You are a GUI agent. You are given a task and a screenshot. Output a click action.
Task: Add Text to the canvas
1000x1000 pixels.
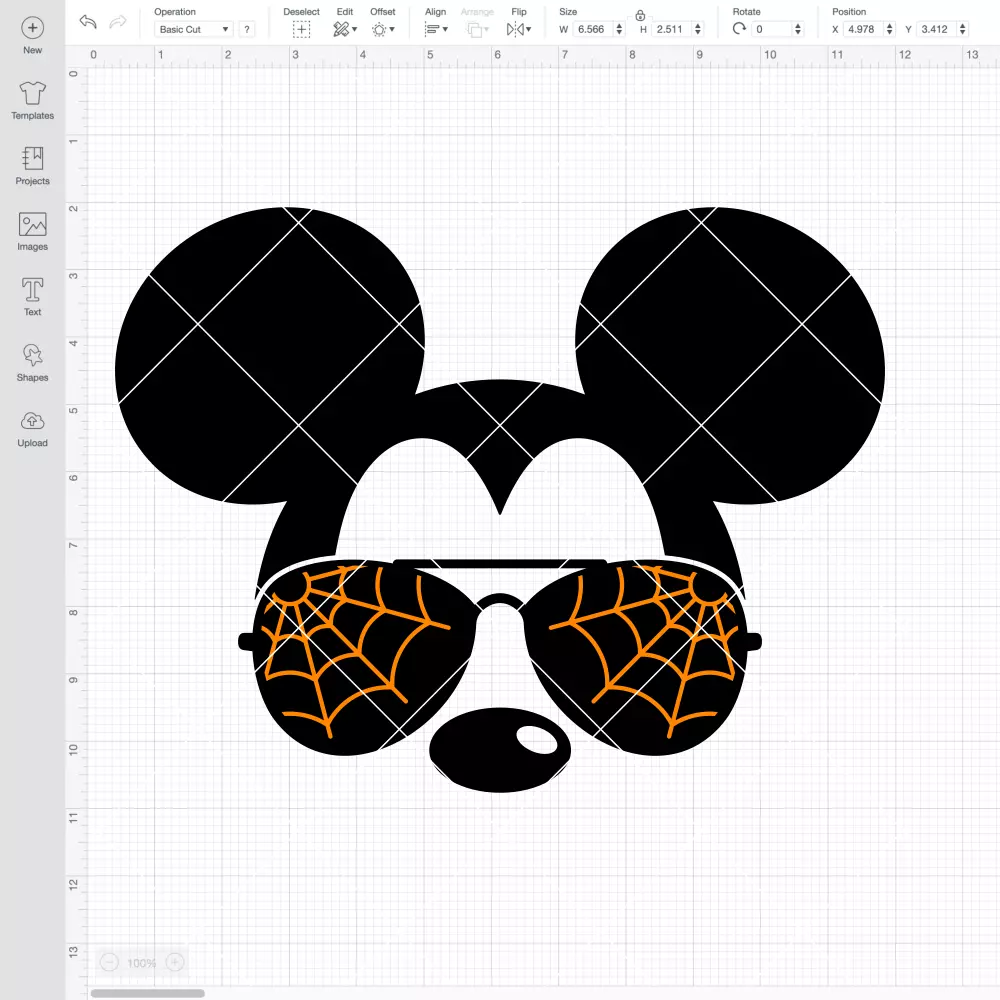point(33,297)
